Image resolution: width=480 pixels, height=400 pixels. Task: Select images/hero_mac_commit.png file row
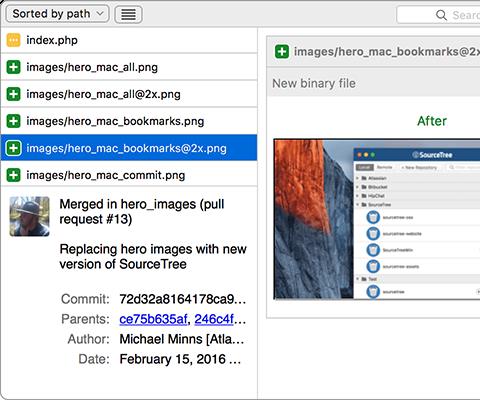129,175
